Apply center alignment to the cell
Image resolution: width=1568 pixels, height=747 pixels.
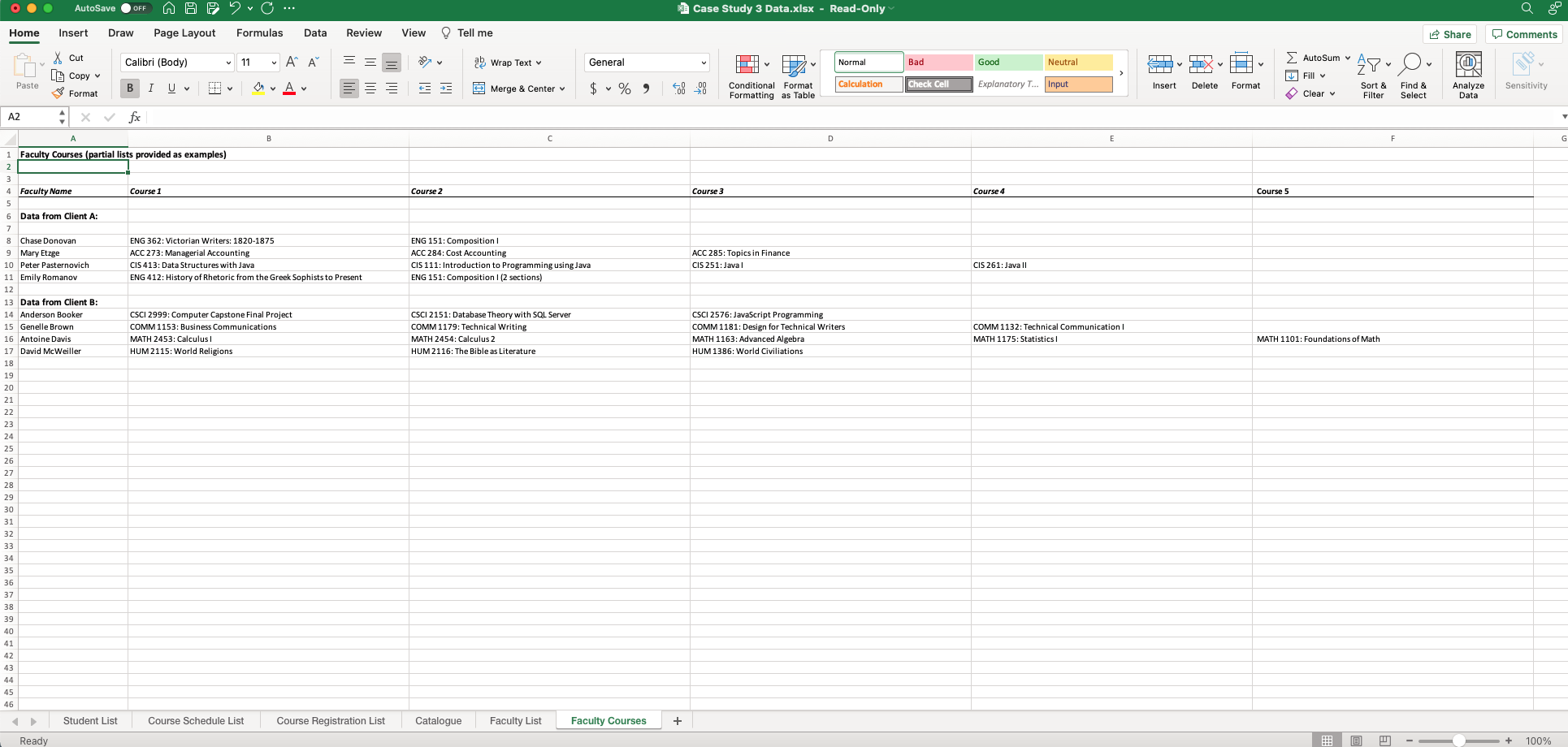coord(370,89)
